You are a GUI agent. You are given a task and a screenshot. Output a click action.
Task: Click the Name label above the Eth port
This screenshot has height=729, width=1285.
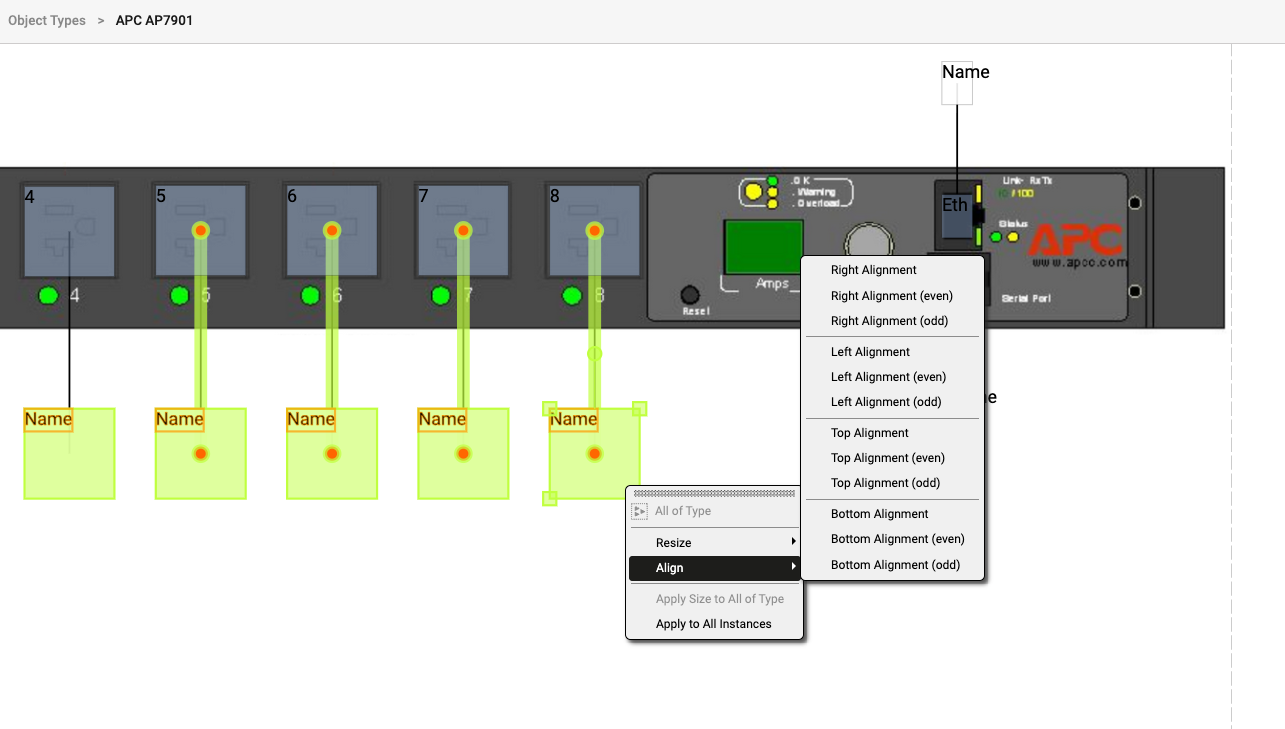click(x=965, y=72)
